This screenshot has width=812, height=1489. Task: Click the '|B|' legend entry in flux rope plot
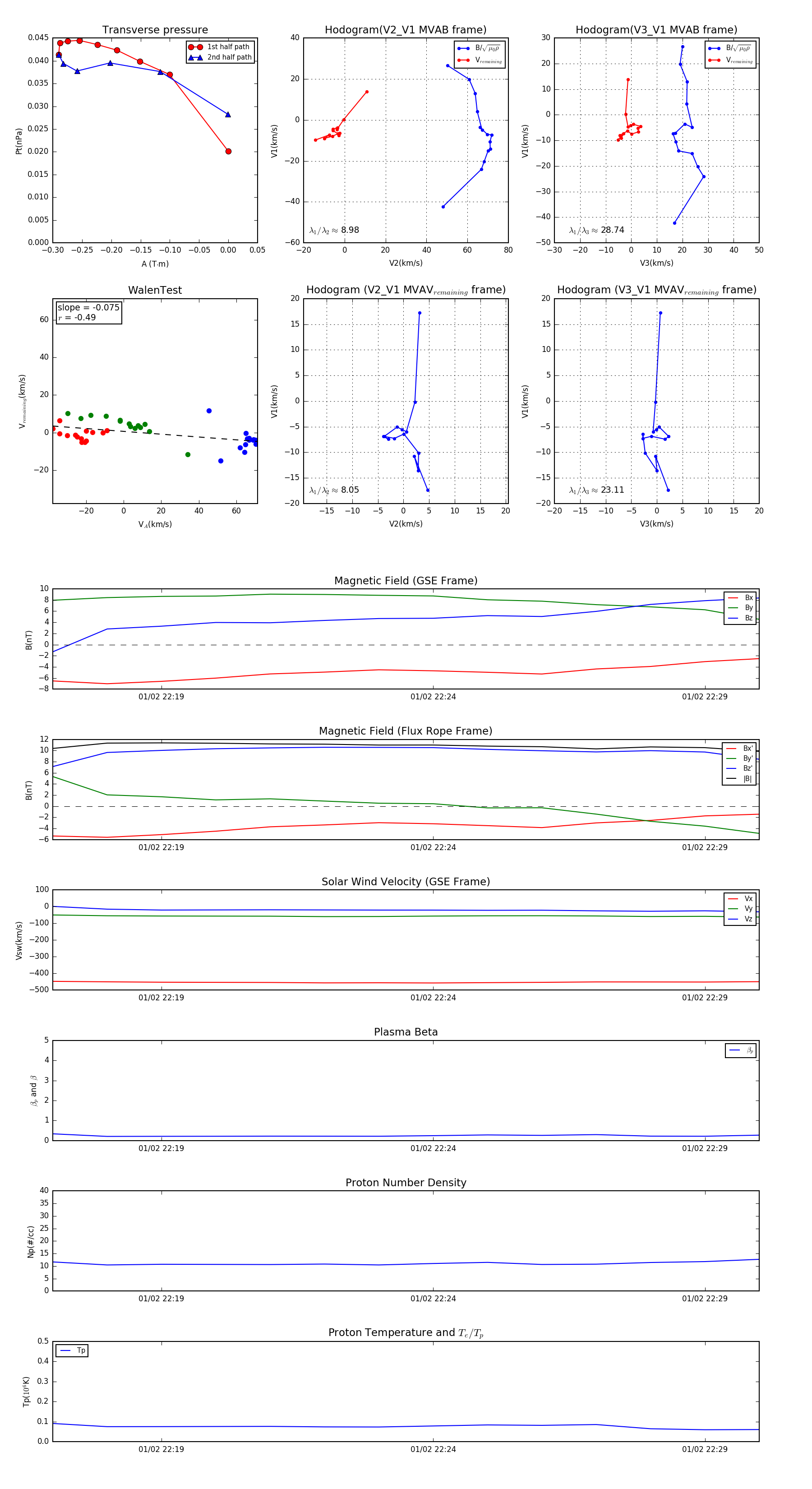739,779
